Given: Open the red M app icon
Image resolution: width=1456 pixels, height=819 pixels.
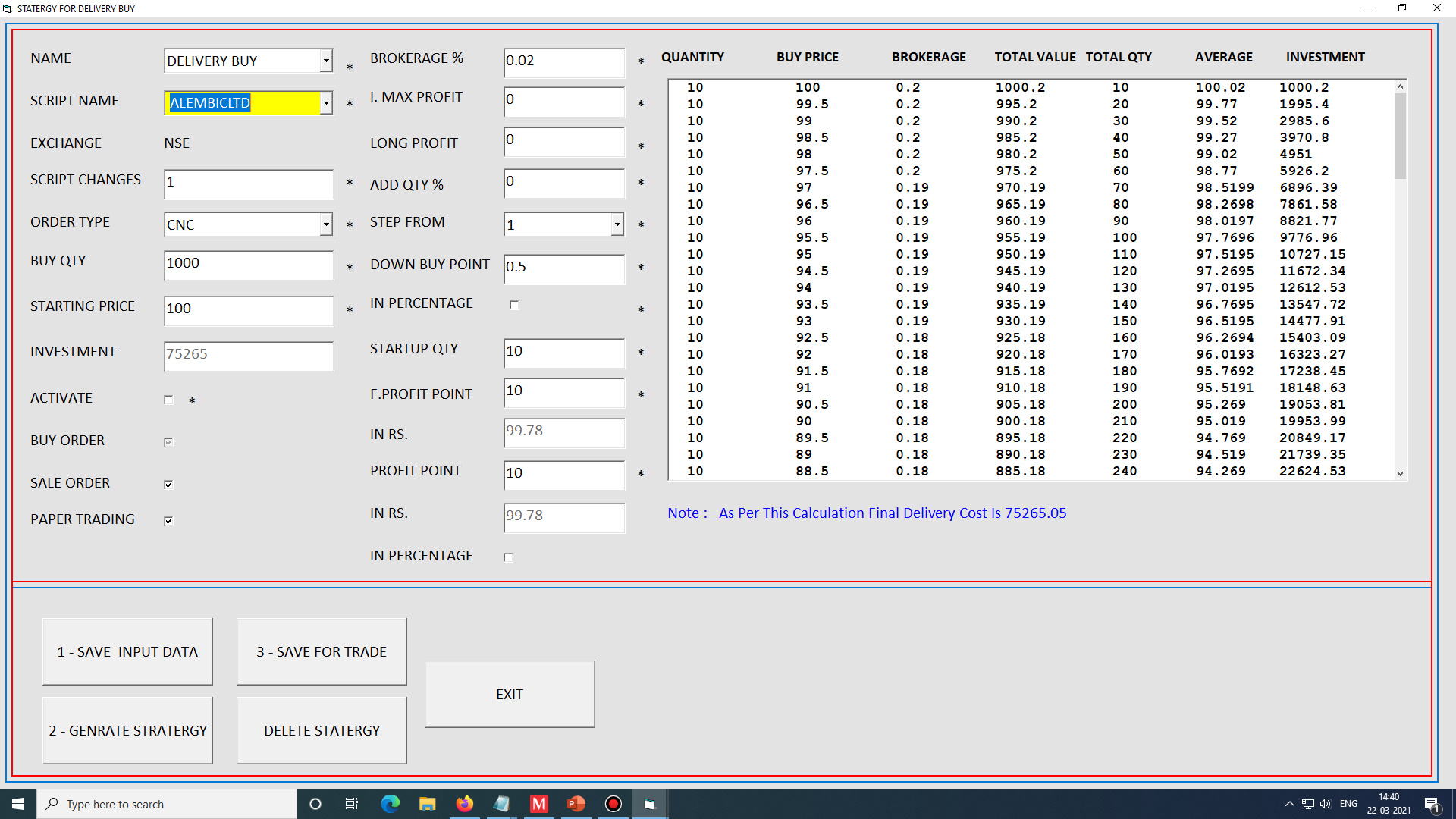Looking at the screenshot, I should click(539, 804).
